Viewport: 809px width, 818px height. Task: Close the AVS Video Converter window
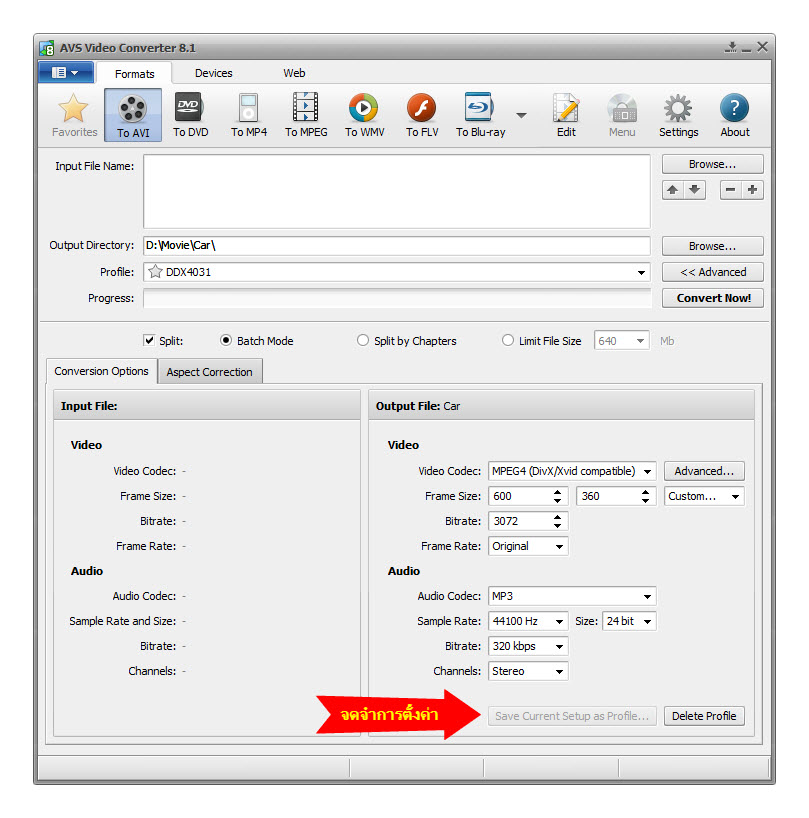(x=762, y=47)
